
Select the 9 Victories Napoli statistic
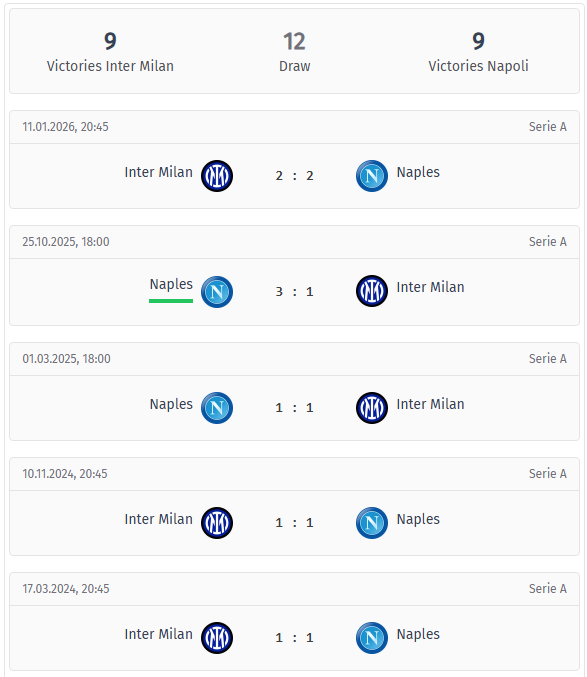pos(478,52)
